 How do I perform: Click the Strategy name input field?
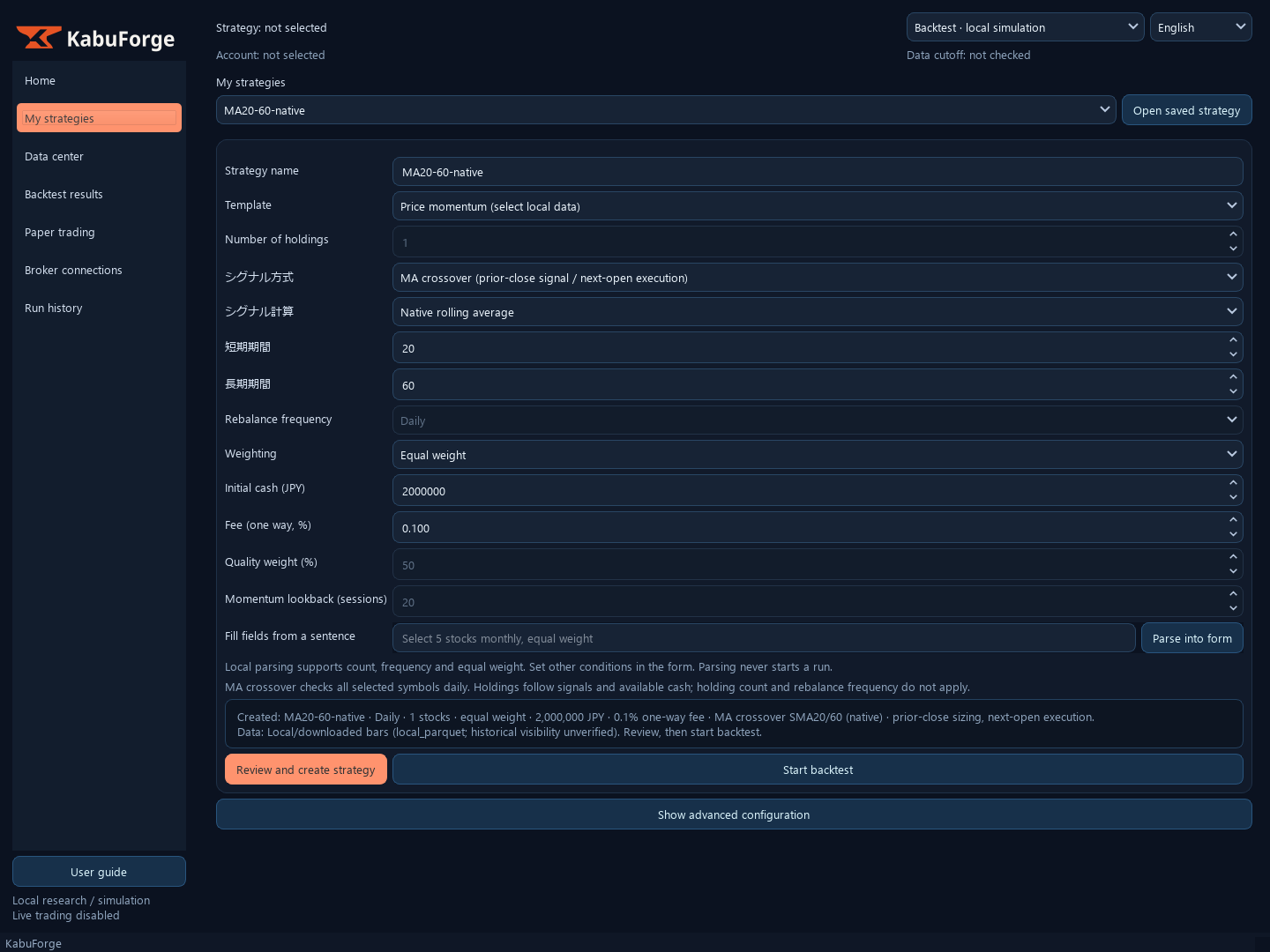tap(818, 172)
